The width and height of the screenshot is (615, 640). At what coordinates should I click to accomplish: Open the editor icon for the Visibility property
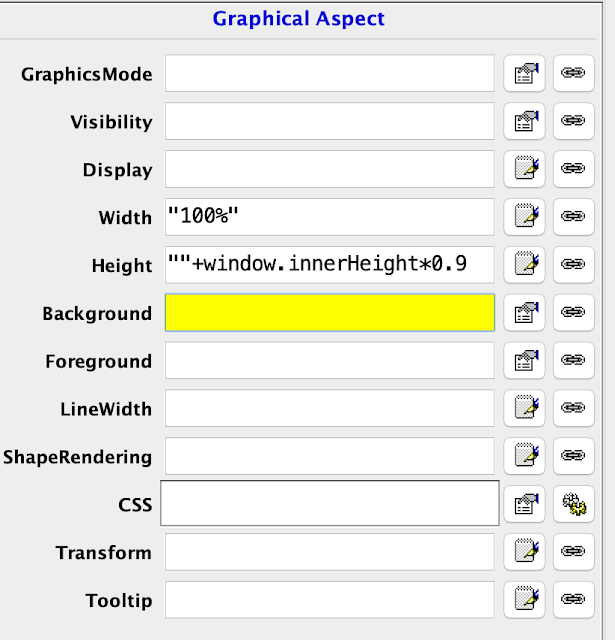pyautogui.click(x=524, y=122)
